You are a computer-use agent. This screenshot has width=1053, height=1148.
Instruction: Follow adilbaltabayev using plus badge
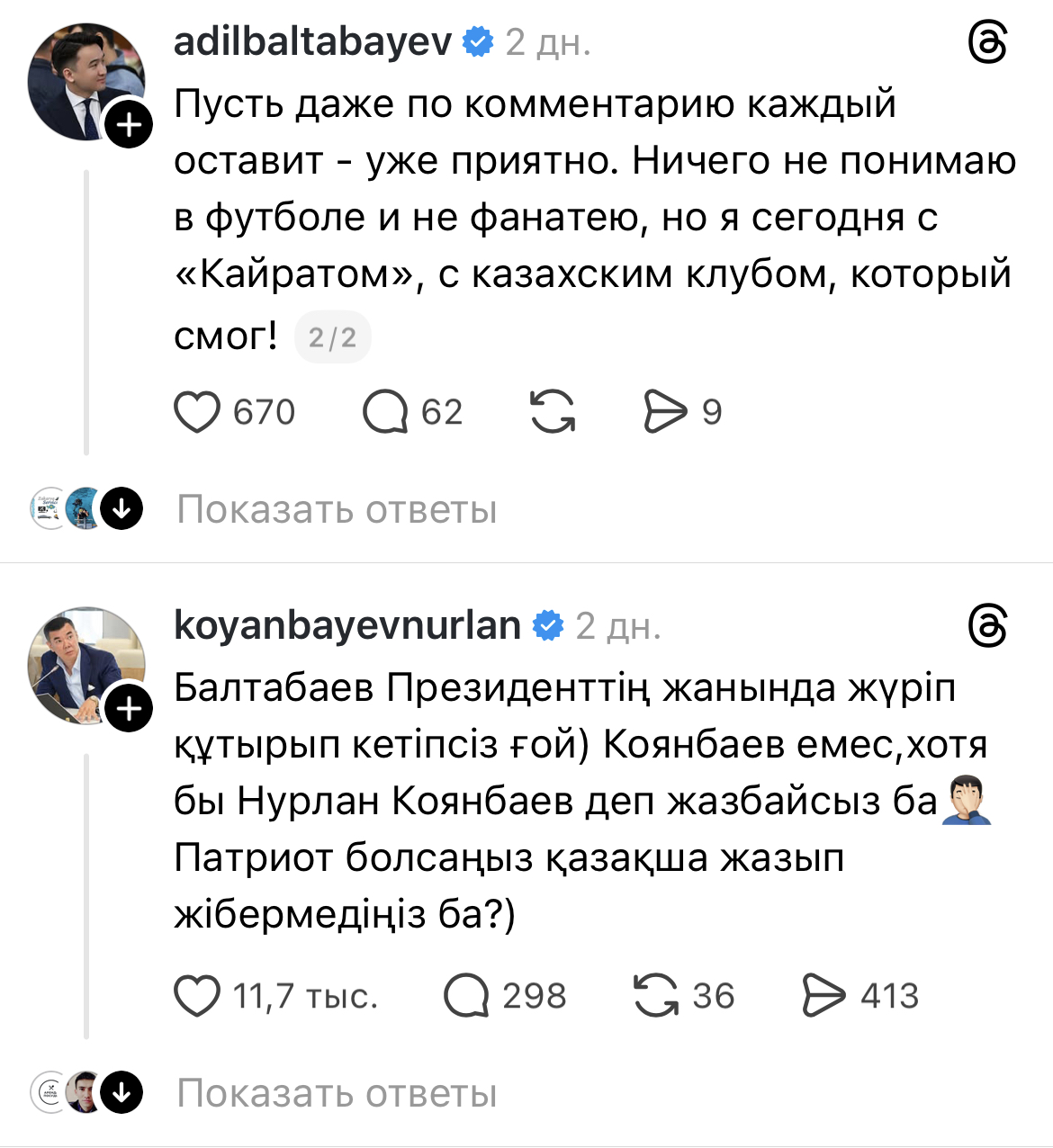[x=130, y=124]
